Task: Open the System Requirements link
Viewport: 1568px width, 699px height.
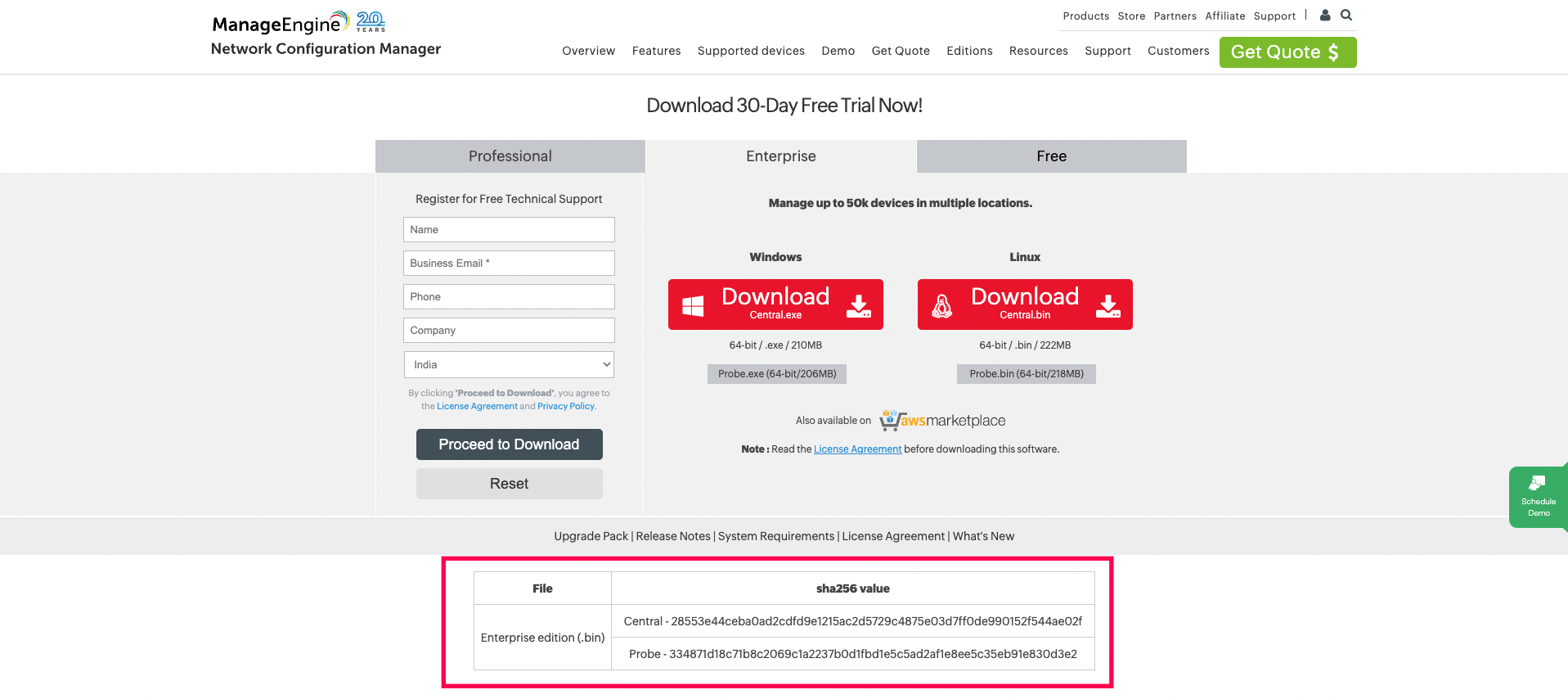Action: coord(776,536)
